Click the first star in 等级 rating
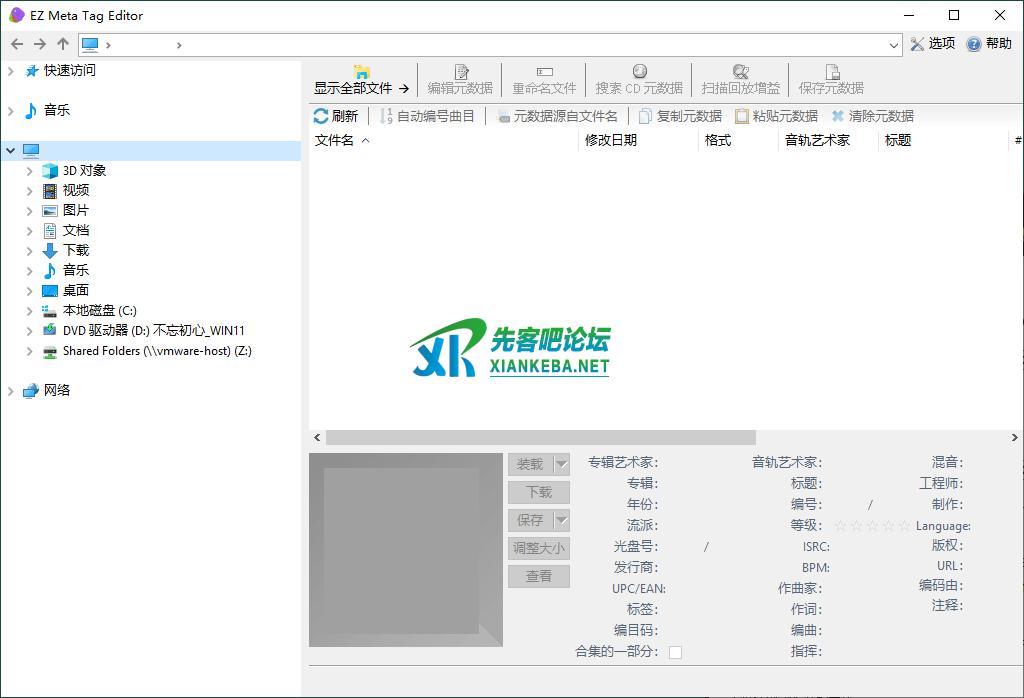1024x698 pixels. click(x=840, y=526)
